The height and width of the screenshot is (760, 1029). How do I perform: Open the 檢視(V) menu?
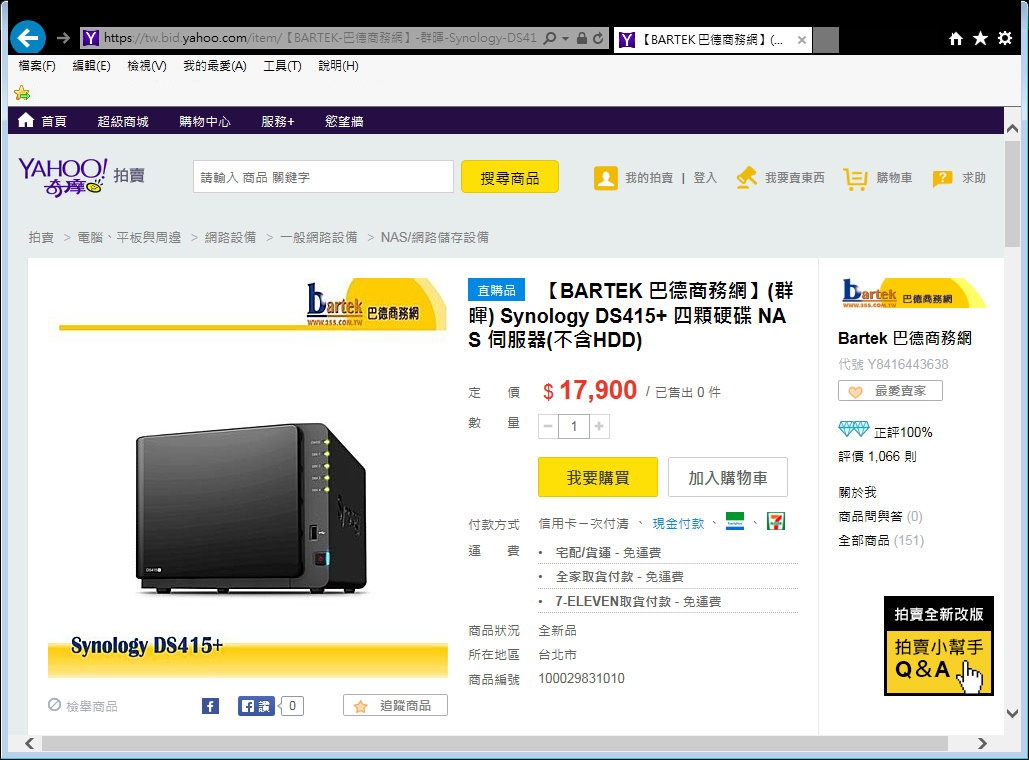pos(147,66)
